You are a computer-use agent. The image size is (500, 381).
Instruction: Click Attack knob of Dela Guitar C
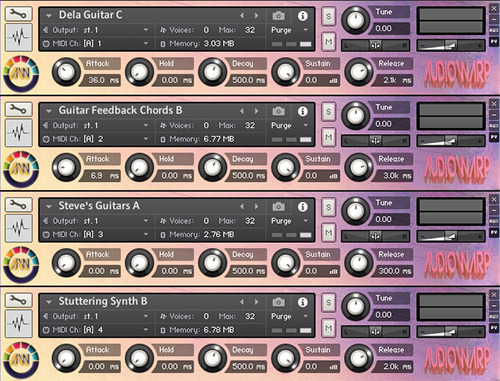[66, 72]
